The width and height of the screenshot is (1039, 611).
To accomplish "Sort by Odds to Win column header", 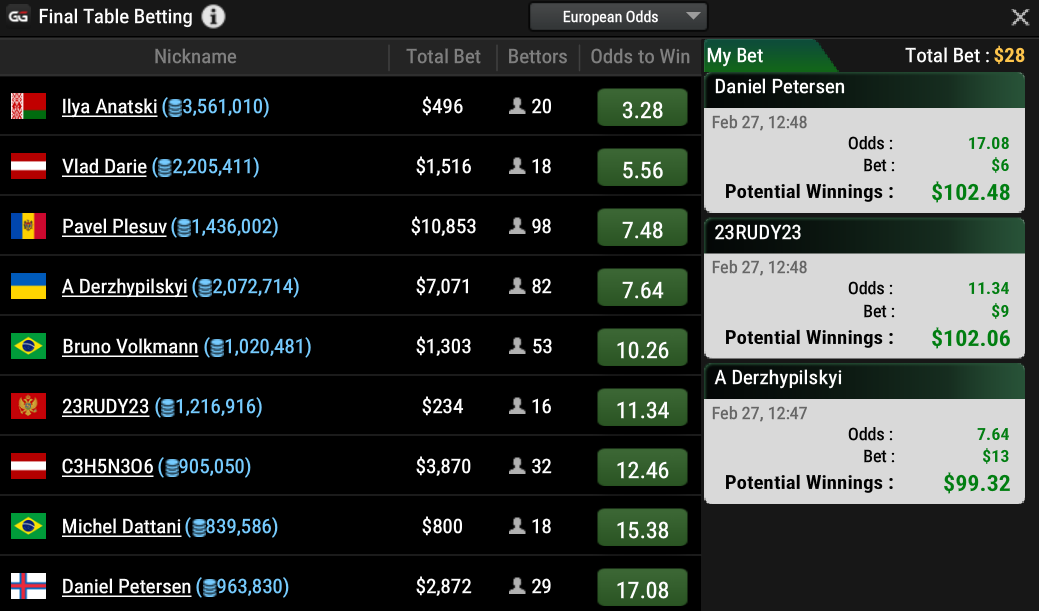I will pos(640,57).
